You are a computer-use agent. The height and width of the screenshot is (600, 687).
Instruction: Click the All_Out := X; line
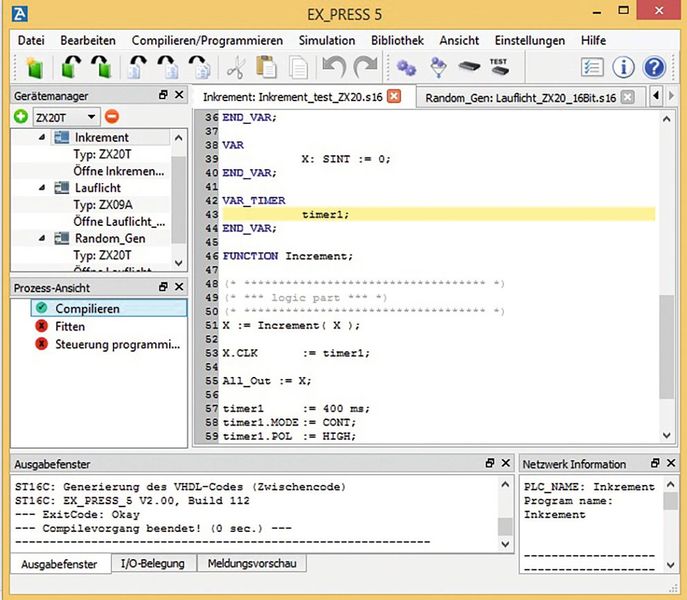coord(267,380)
